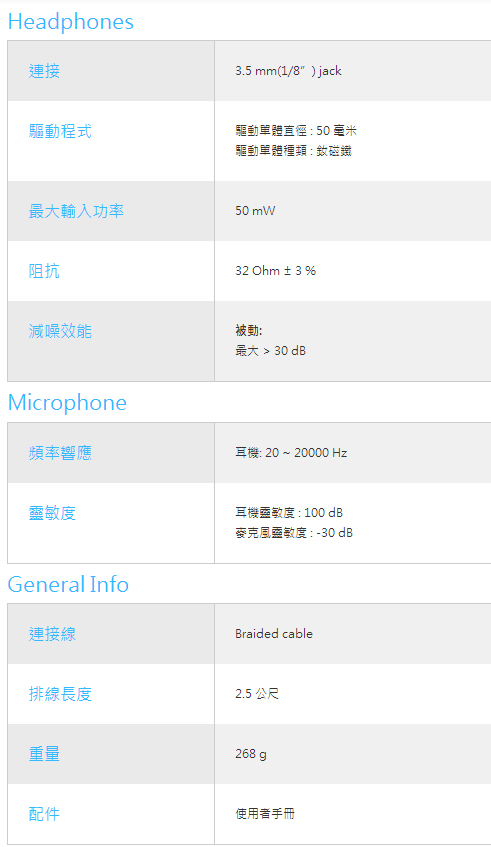The height and width of the screenshot is (847, 491).
Task: Click the 連接線 label
Action: 52,634
